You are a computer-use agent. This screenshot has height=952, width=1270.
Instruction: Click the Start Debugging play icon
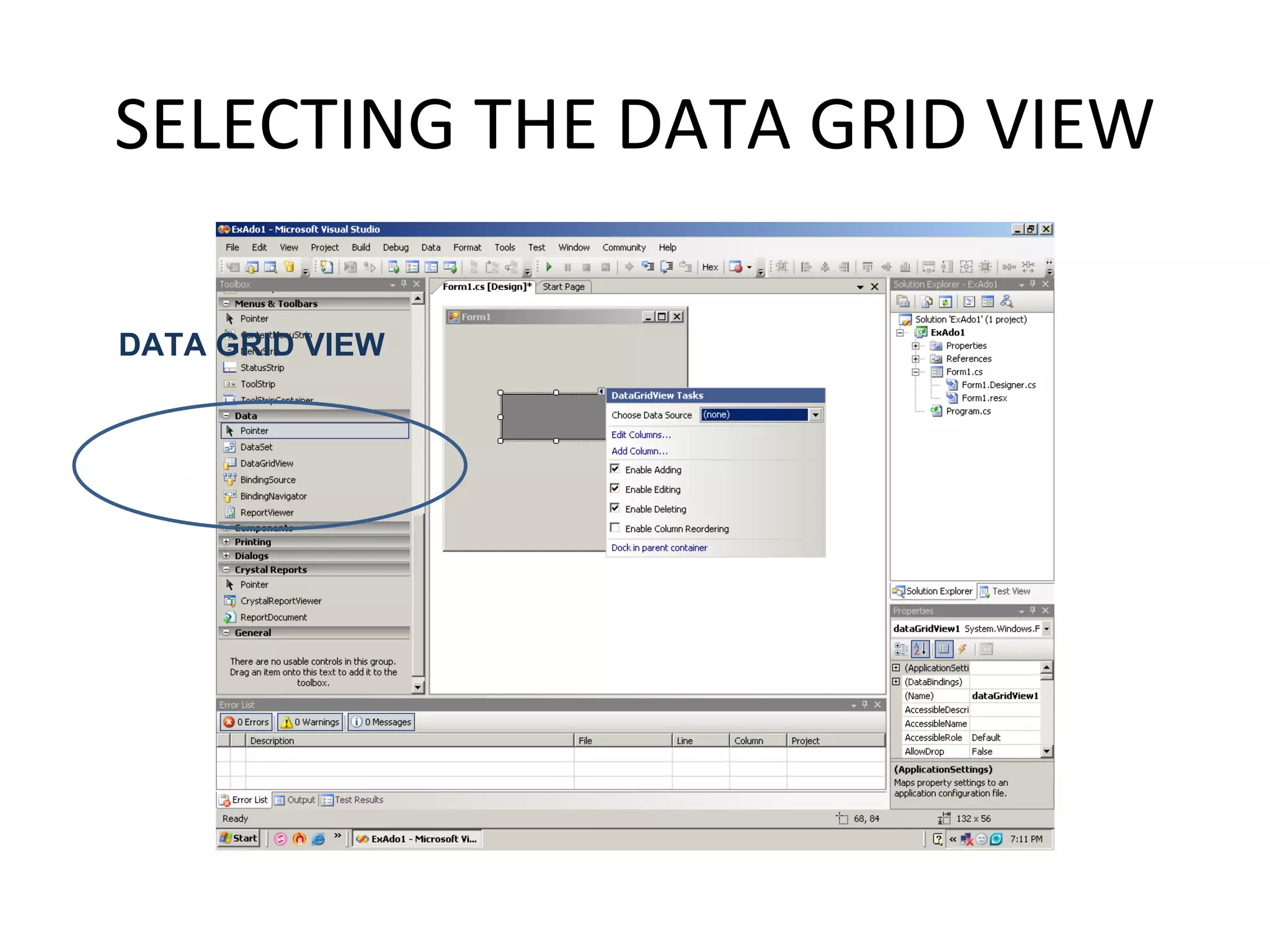549,267
